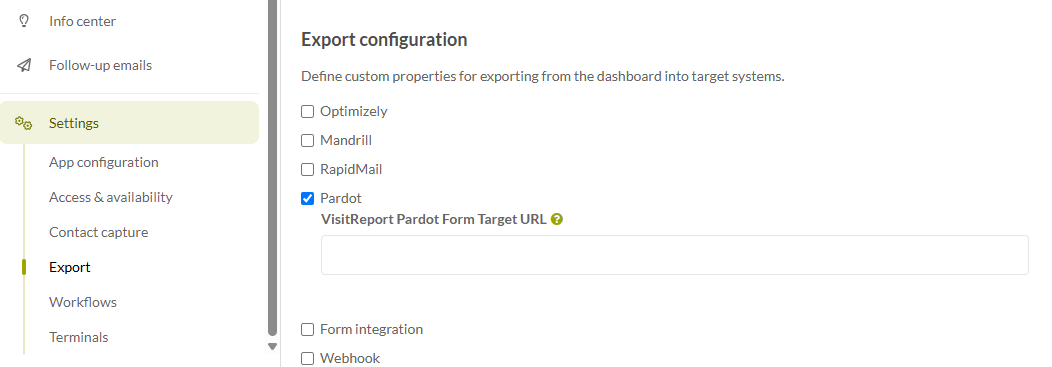This screenshot has width=1052, height=367.
Task: Enable the RapidMail checkbox
Action: pyautogui.click(x=307, y=169)
